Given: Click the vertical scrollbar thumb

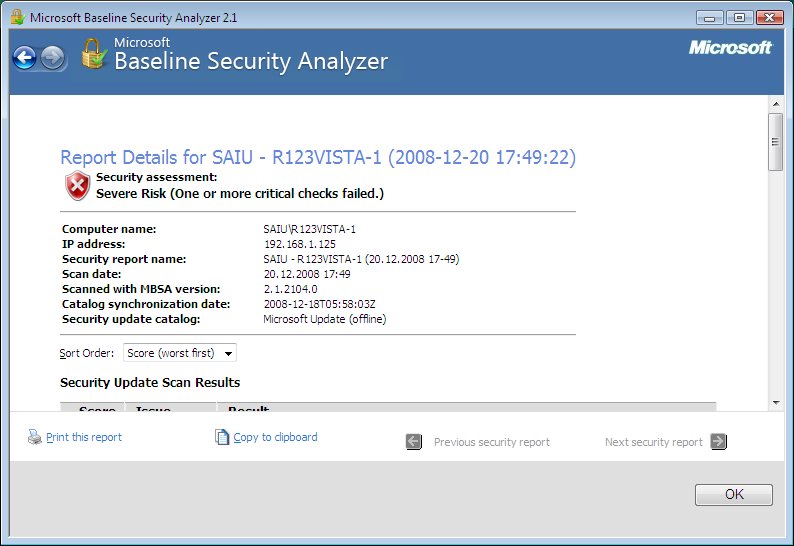Looking at the screenshot, I should pos(775,142).
